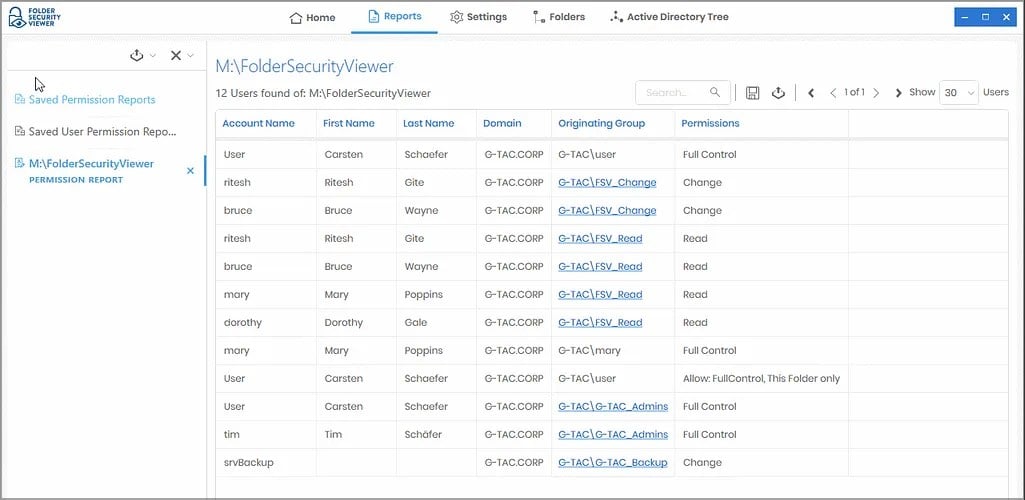Sort by Permissions column
The height and width of the screenshot is (500, 1025).
tap(710, 124)
